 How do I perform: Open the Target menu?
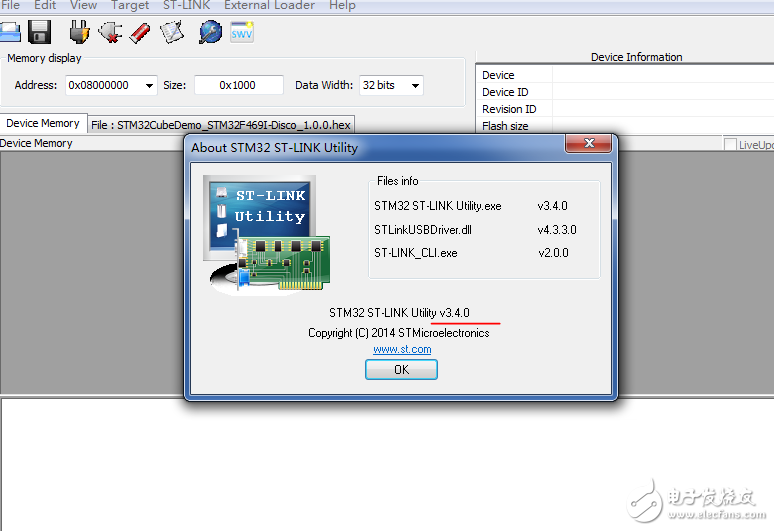130,5
